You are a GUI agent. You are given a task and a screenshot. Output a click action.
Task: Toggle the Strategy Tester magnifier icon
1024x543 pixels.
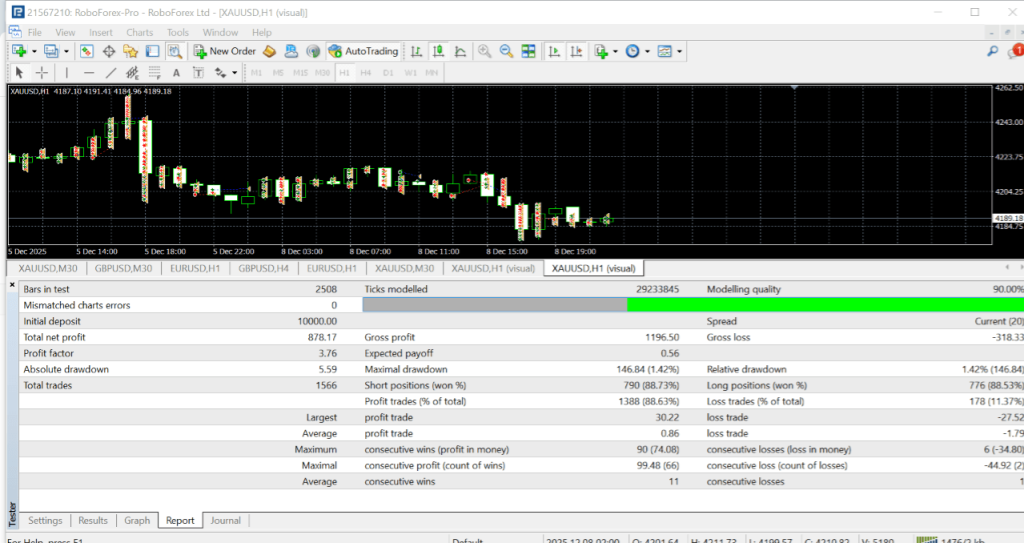pyautogui.click(x=174, y=51)
